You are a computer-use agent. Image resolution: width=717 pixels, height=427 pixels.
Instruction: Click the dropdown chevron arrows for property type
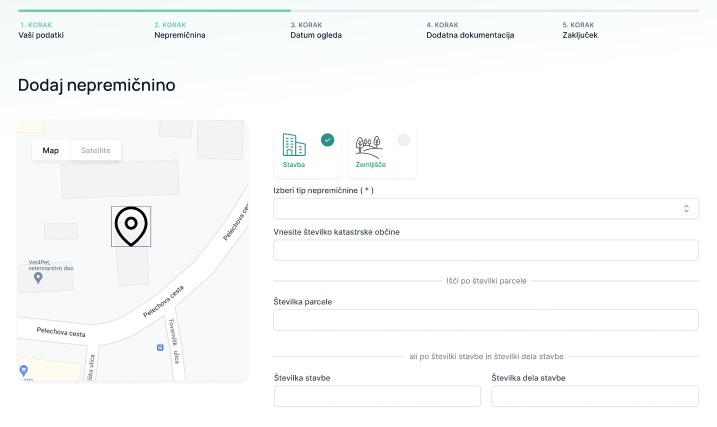click(x=686, y=208)
